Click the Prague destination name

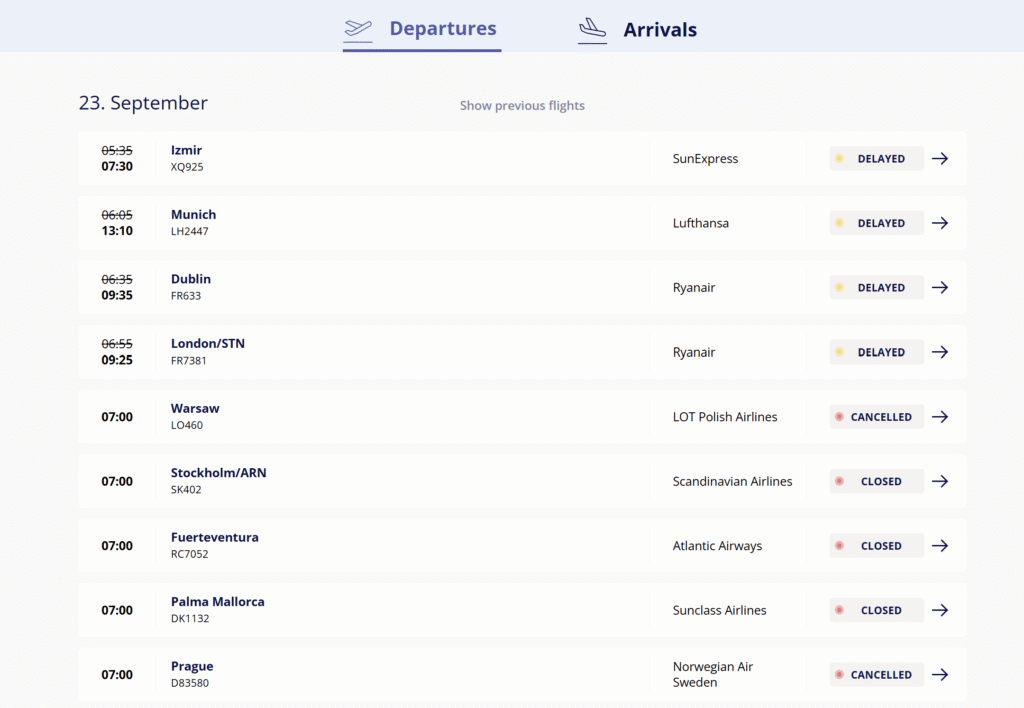(x=192, y=666)
